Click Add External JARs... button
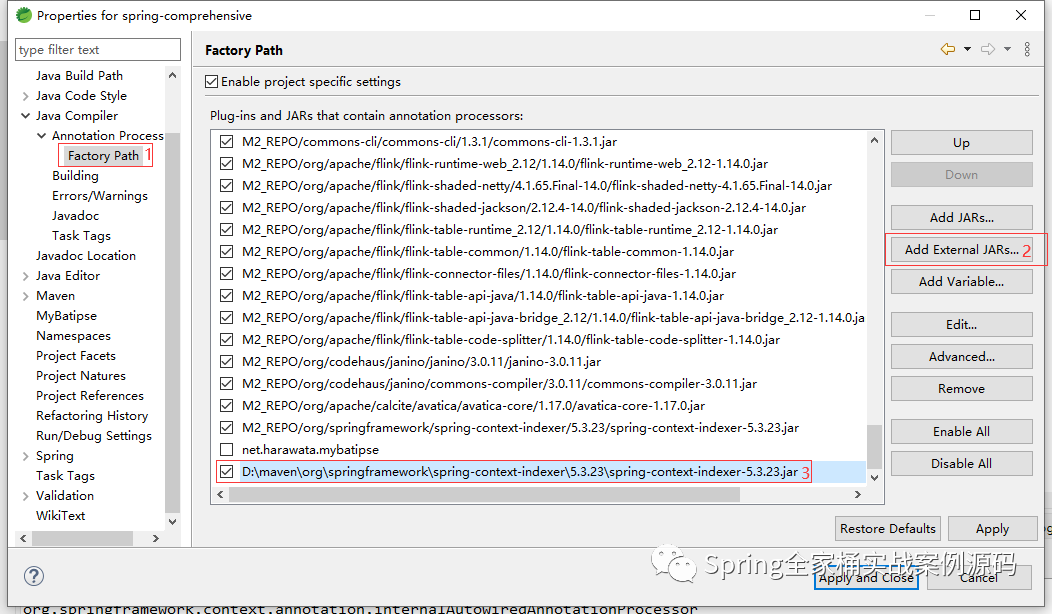The image size is (1052, 614). 961,250
